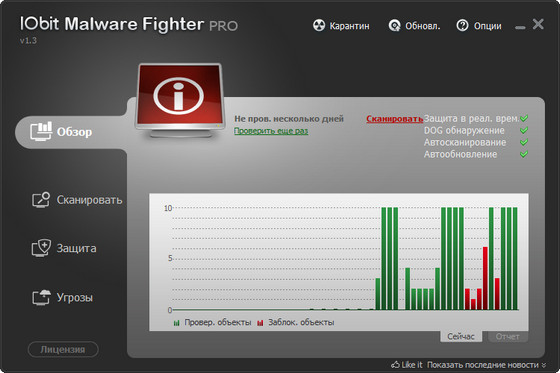Open the Карантин radiation icon
The width and height of the screenshot is (560, 373).
point(319,25)
